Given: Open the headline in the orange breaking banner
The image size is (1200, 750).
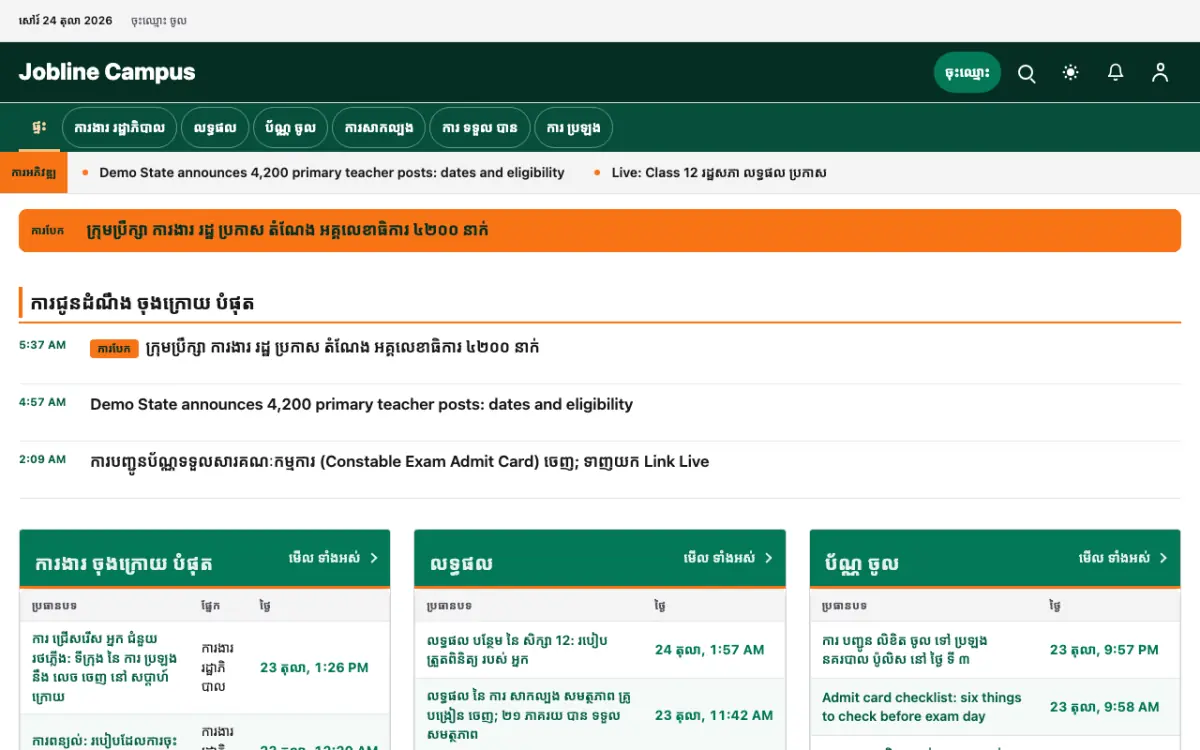Looking at the screenshot, I should (x=287, y=230).
